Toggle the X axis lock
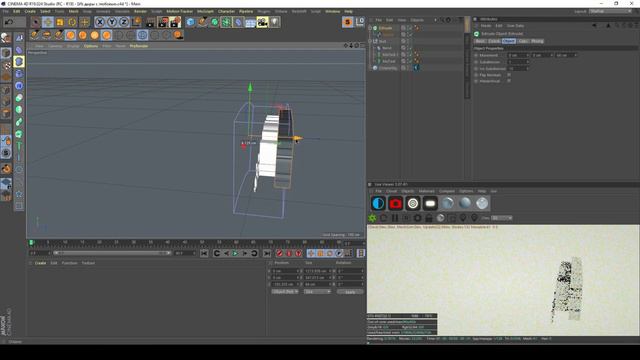640x360 pixels. coord(100,22)
